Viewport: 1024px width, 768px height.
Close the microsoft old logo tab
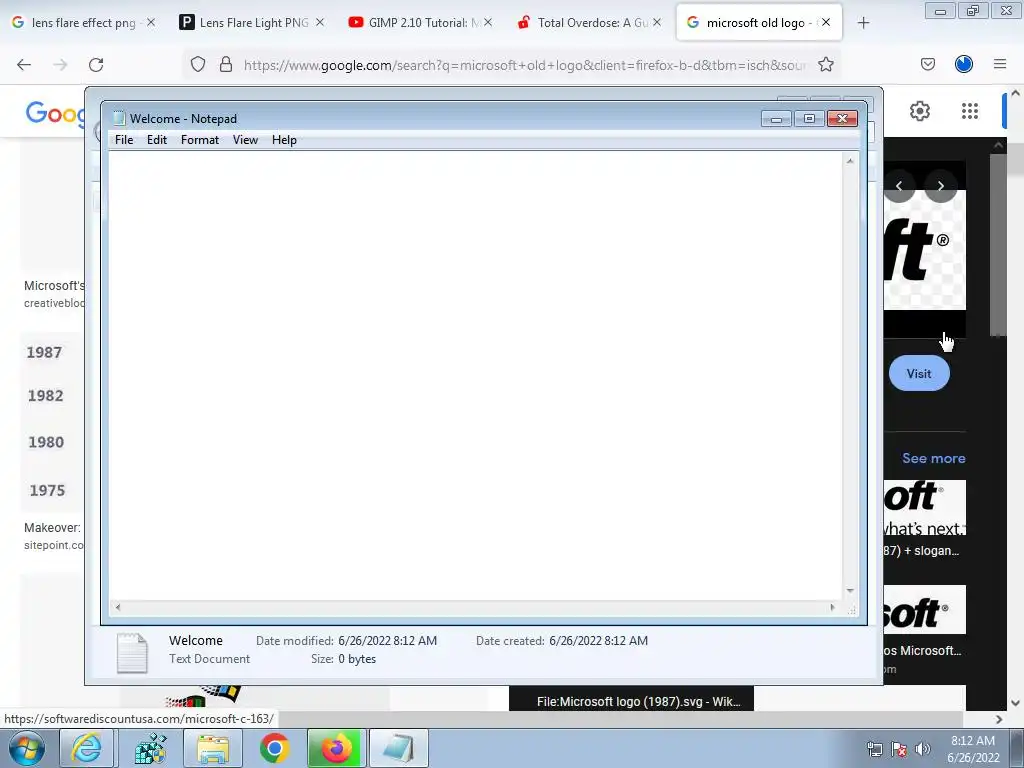click(x=826, y=22)
